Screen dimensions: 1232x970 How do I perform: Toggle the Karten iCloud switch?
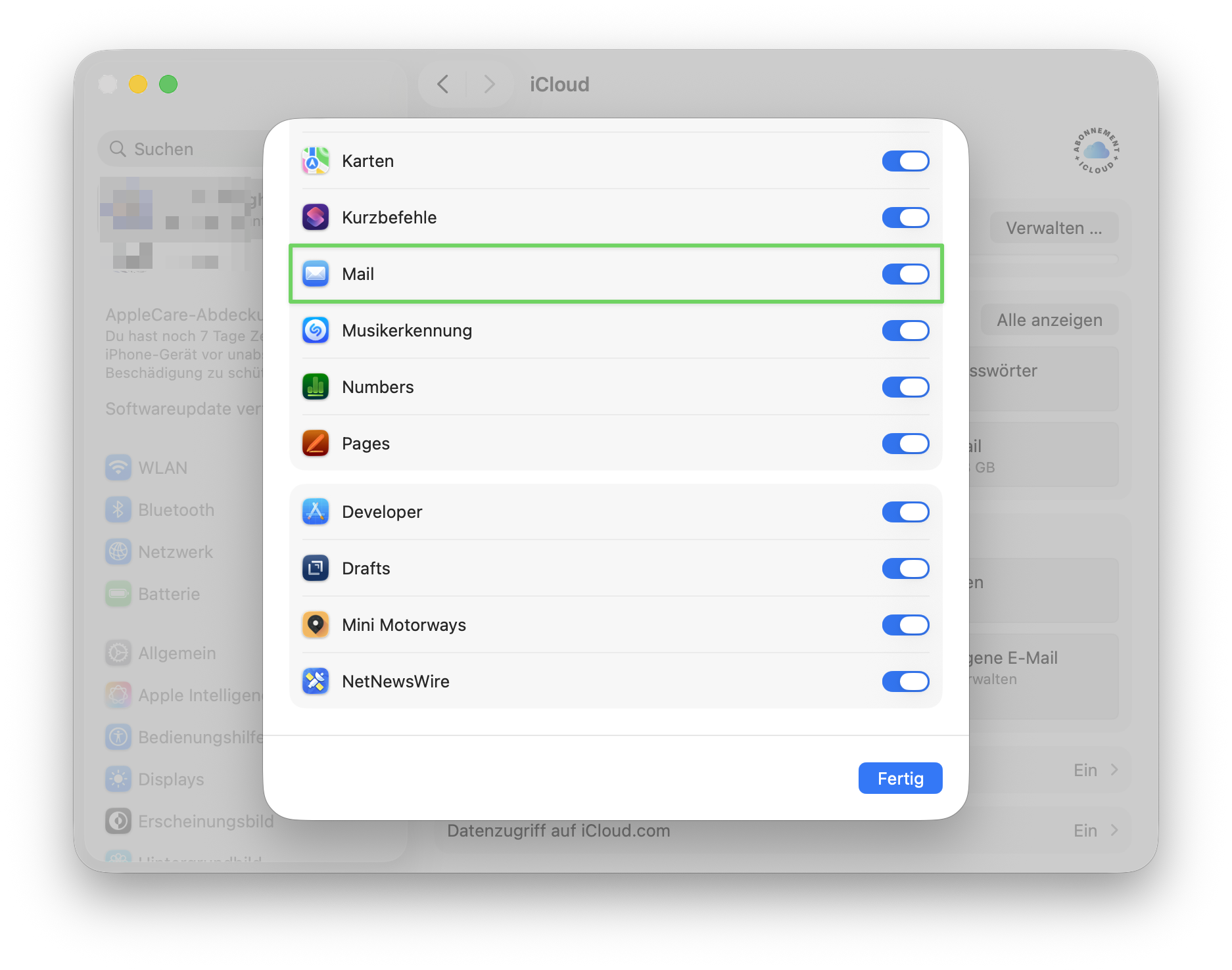pos(905,161)
